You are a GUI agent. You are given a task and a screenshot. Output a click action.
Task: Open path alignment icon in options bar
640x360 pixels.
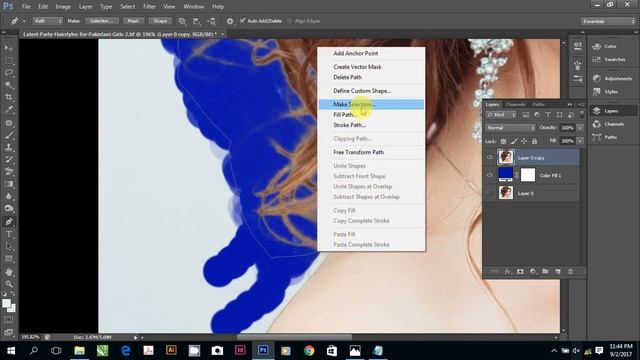coord(197,21)
